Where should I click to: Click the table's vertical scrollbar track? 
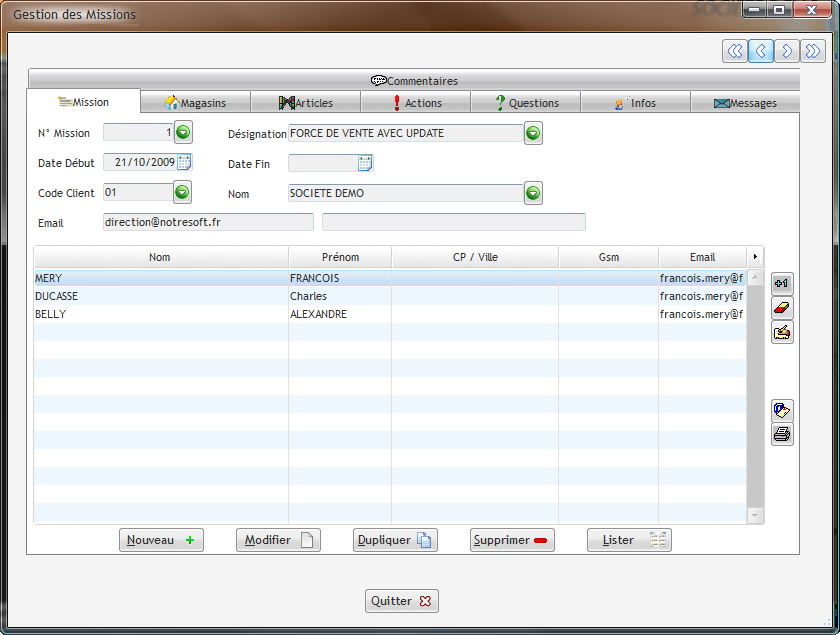pos(756,400)
